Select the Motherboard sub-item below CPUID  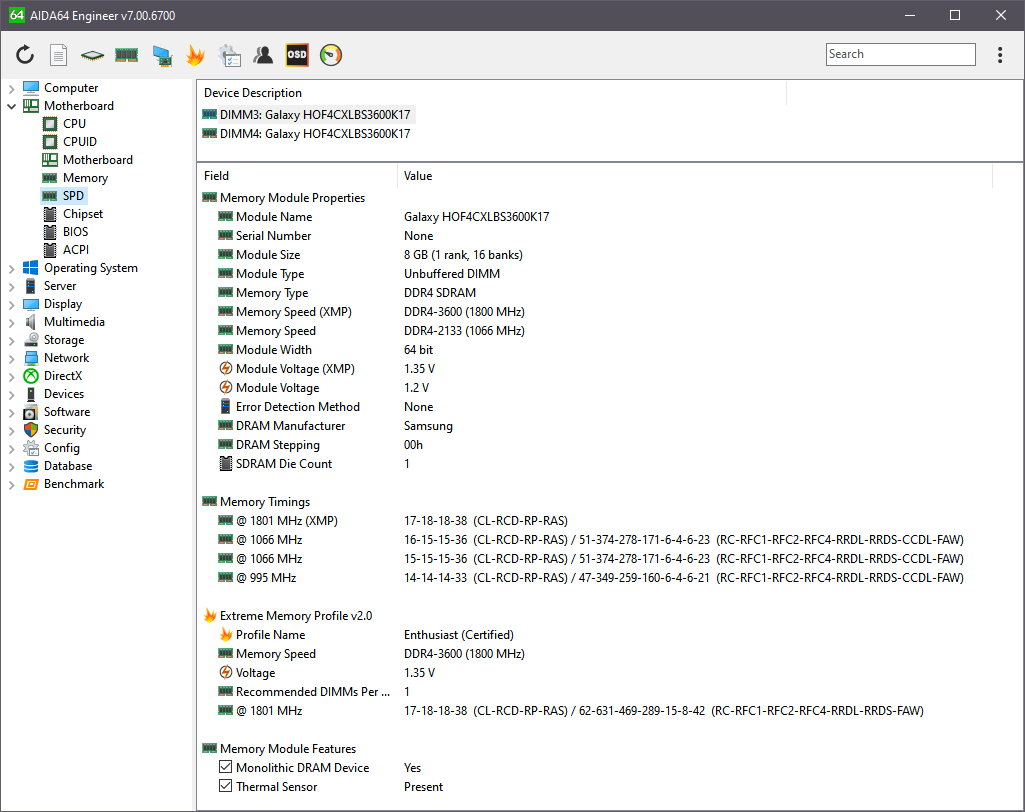click(97, 160)
